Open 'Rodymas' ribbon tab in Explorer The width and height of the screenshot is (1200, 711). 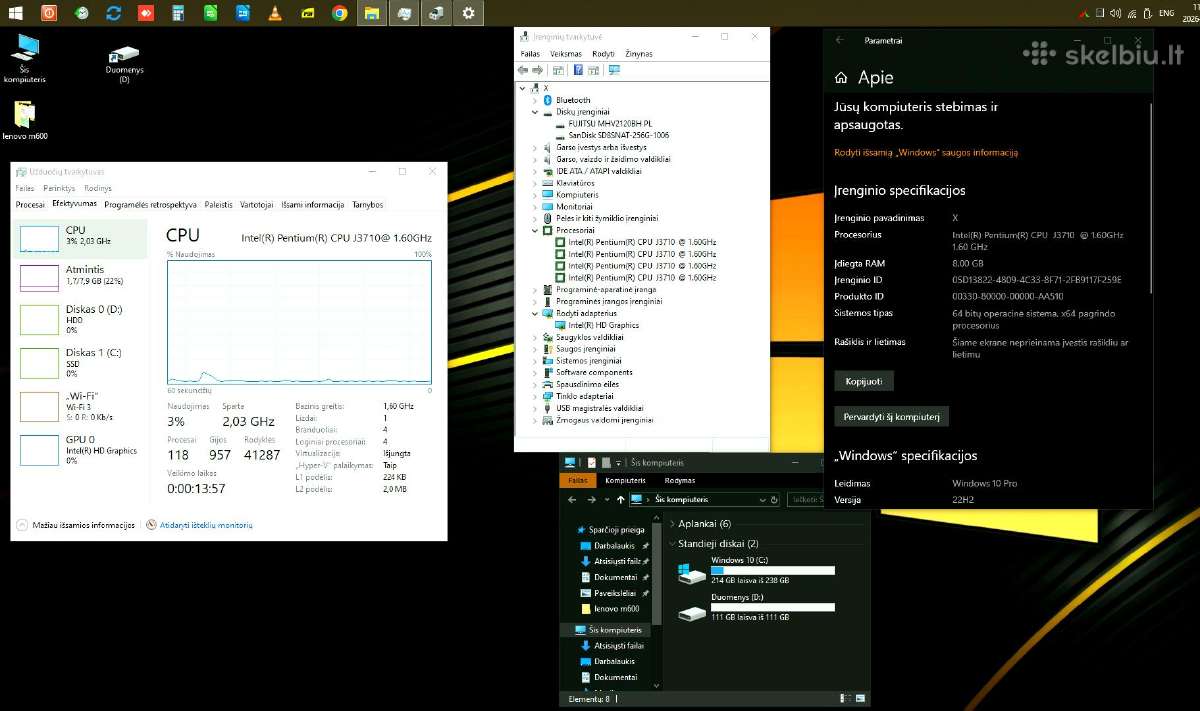coord(679,480)
